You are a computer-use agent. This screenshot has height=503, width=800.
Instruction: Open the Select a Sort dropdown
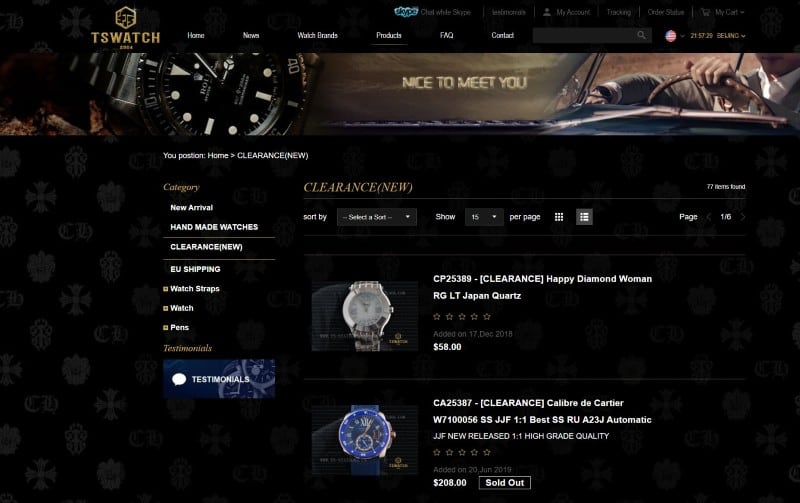click(x=377, y=217)
